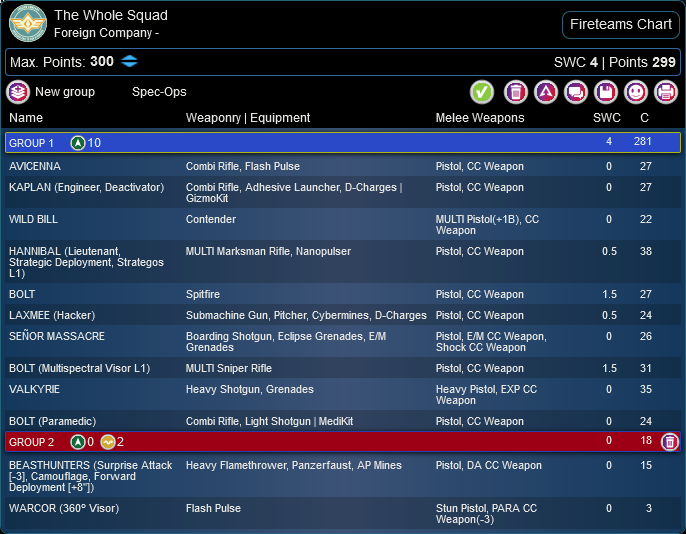Image resolution: width=686 pixels, height=534 pixels.
Task: Save the list with the floppy disk icon
Action: point(606,92)
